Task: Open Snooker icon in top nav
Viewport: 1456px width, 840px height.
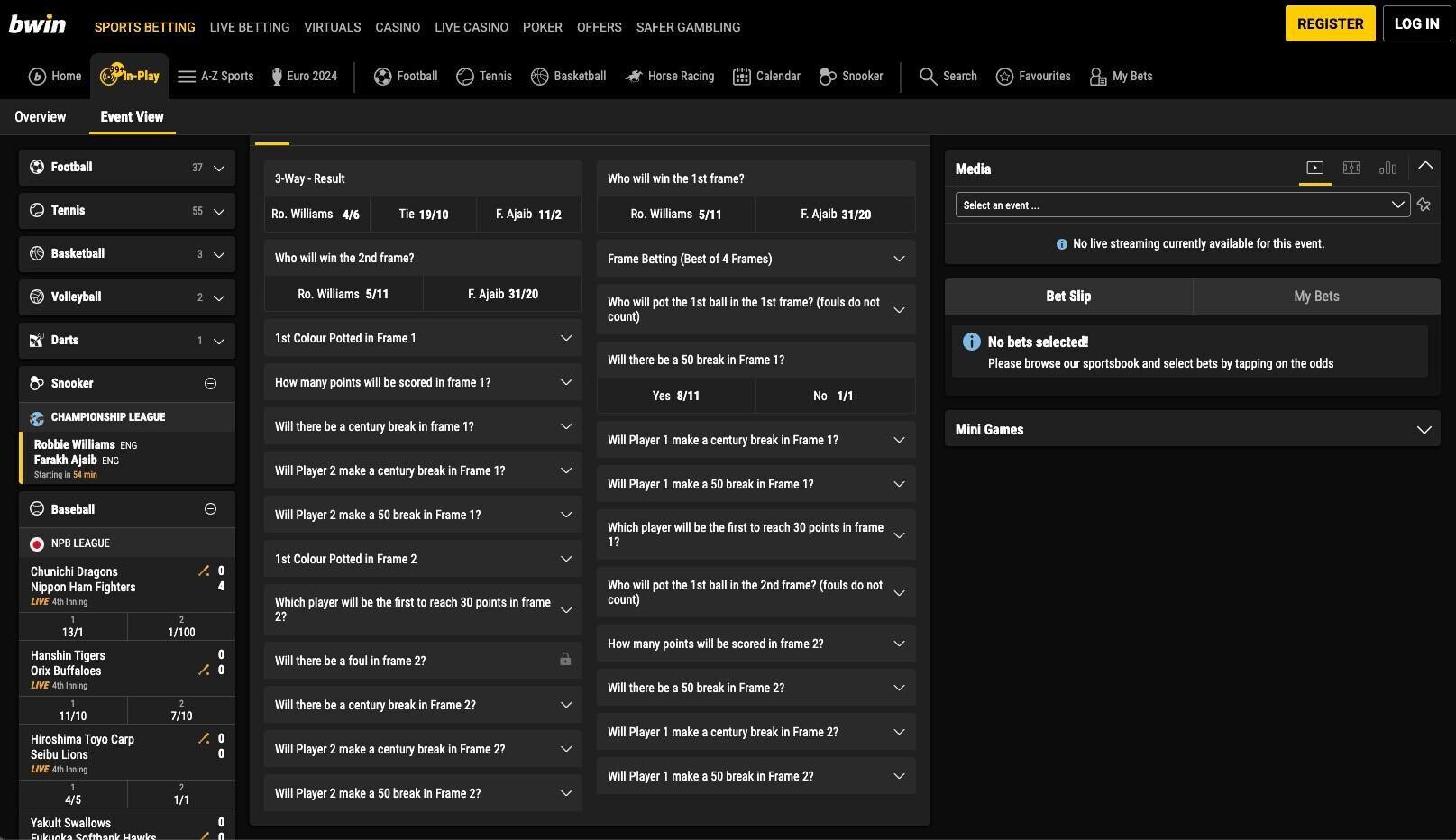Action: [828, 77]
